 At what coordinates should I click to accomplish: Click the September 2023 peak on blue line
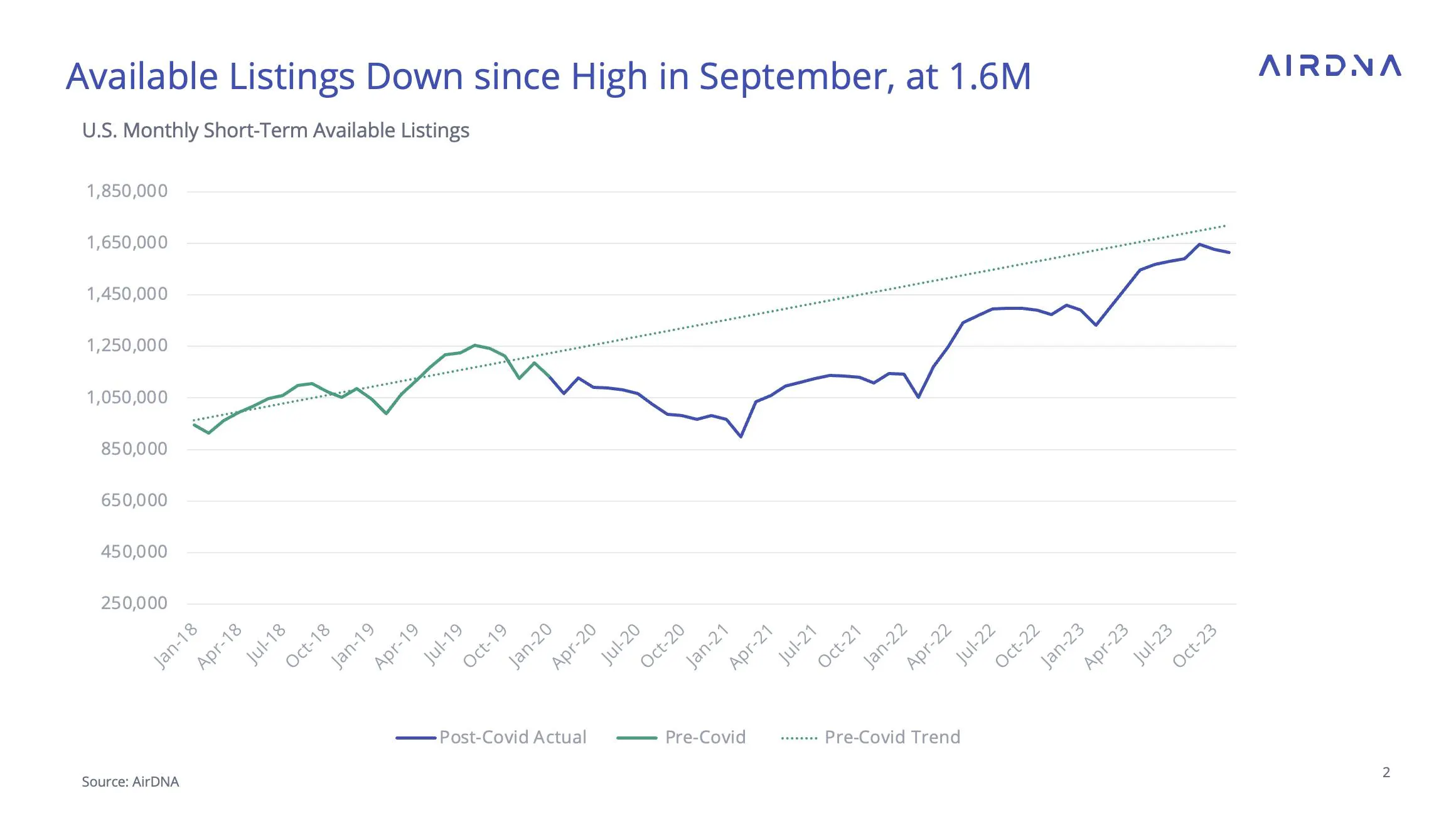click(1199, 244)
